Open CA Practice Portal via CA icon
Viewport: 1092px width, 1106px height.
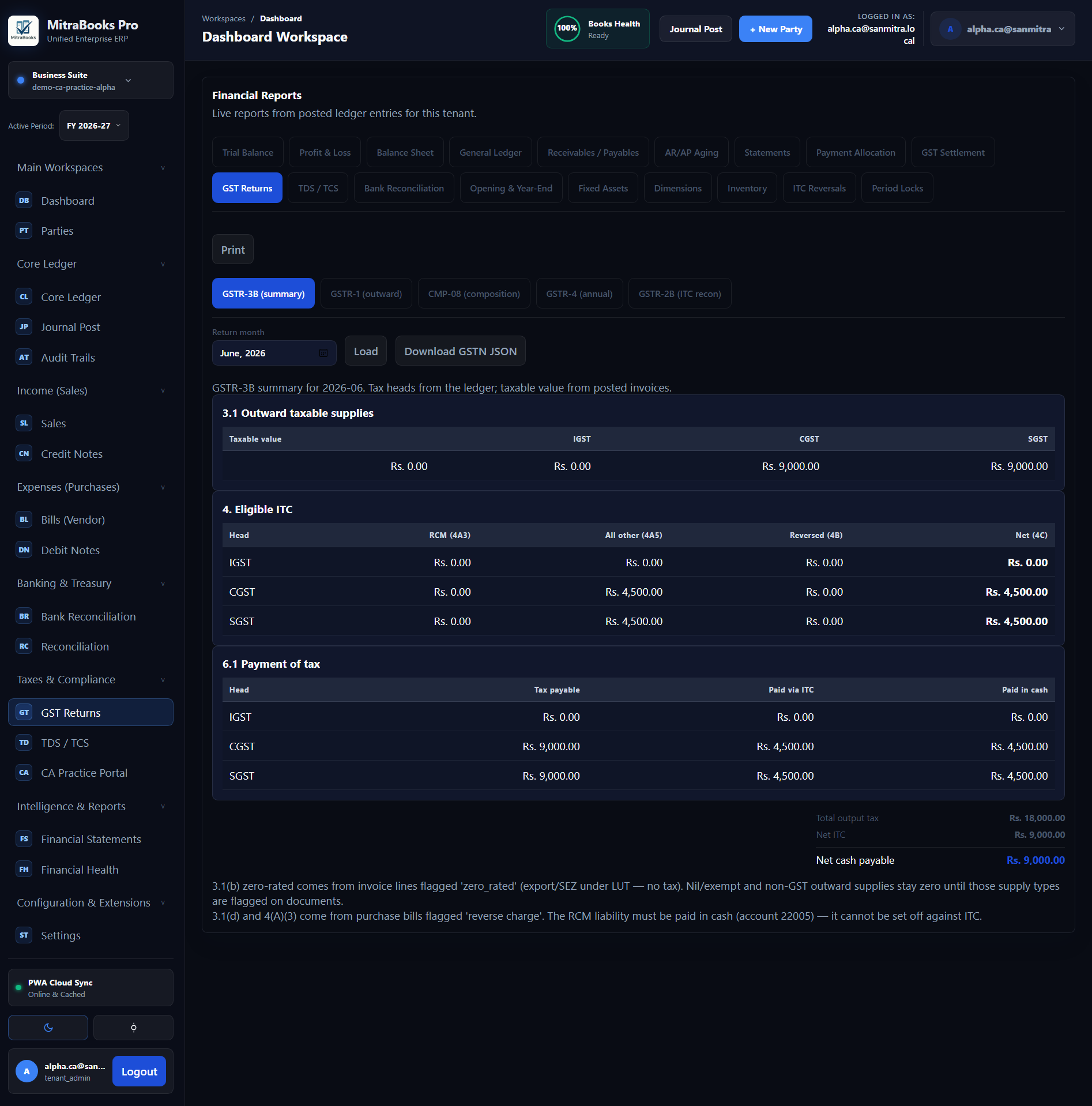[x=24, y=773]
